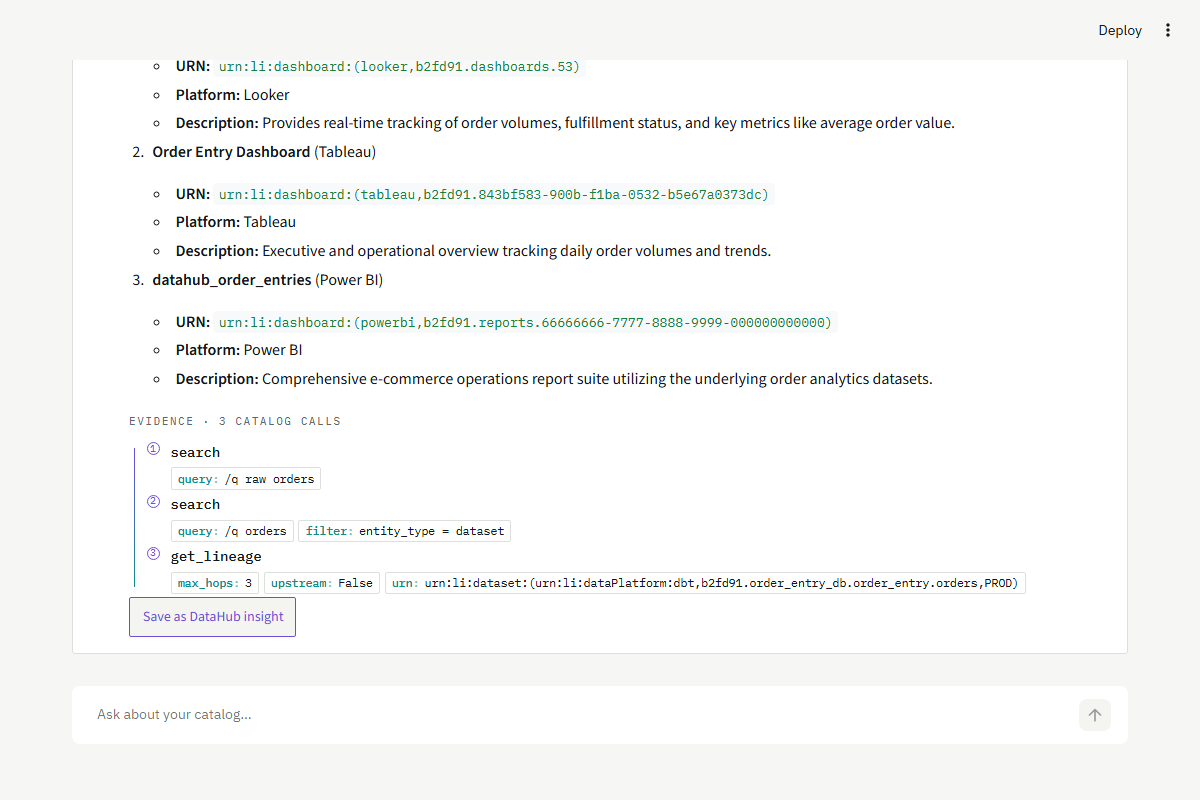Select the Looker dashboard URN code
1200x800 pixels.
[399, 66]
